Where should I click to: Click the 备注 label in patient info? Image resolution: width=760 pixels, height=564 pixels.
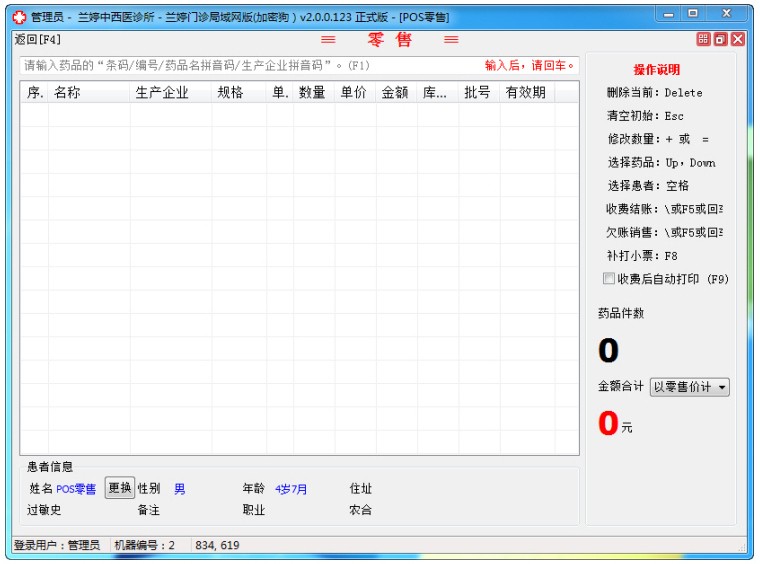[149, 510]
